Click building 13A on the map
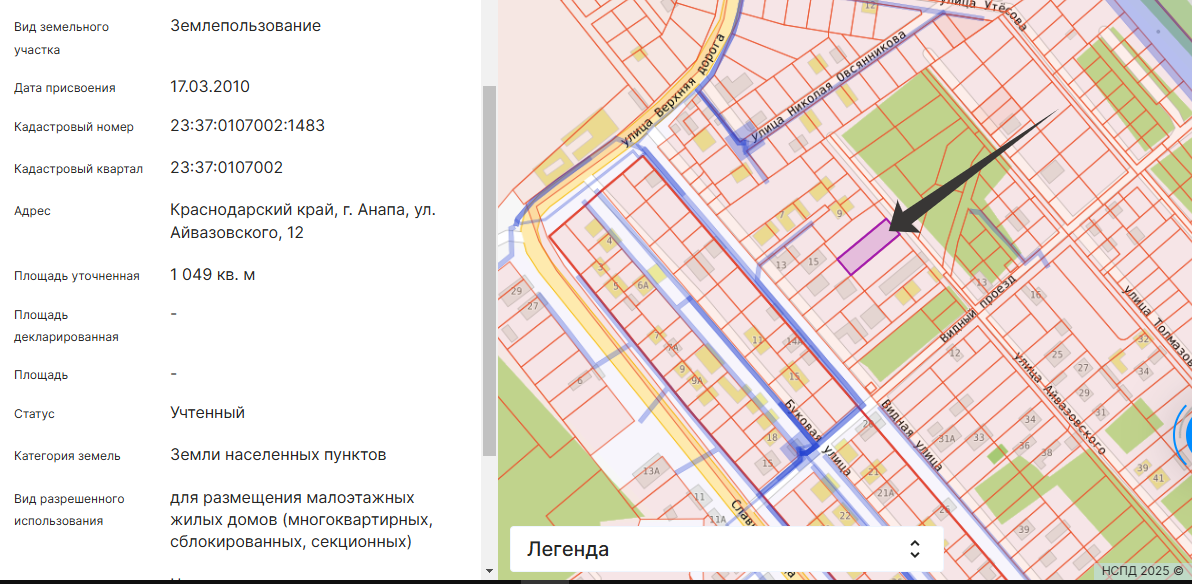 pyautogui.click(x=652, y=471)
